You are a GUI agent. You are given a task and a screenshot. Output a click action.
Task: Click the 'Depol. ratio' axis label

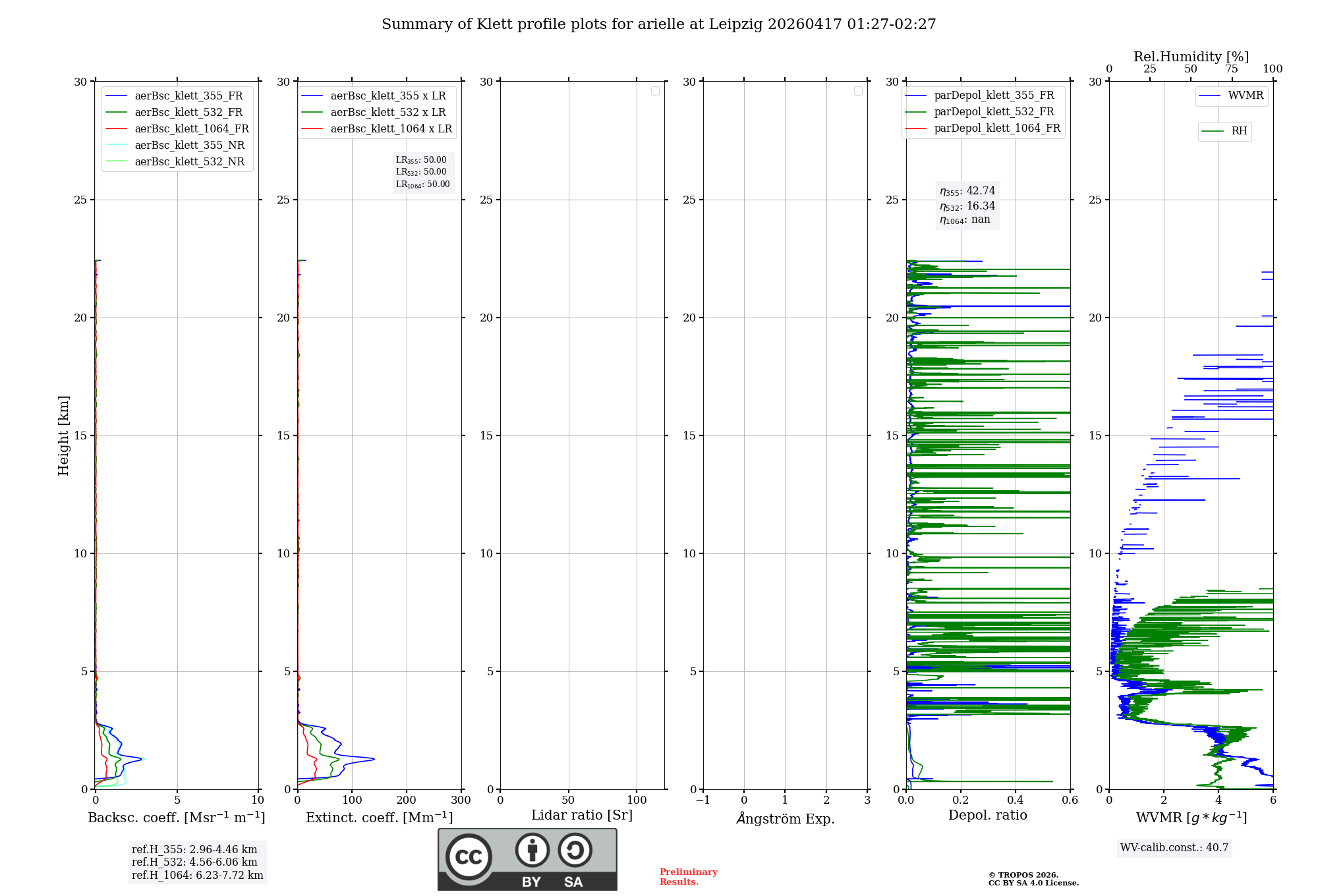click(x=988, y=816)
